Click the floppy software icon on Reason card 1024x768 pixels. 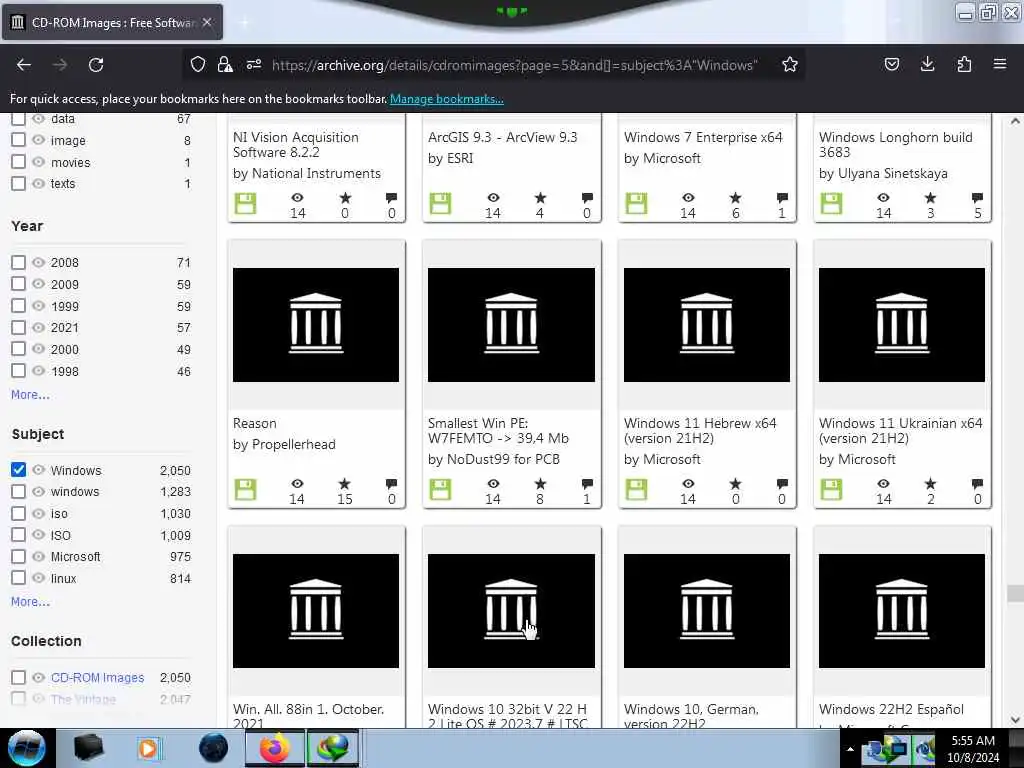pyautogui.click(x=246, y=489)
